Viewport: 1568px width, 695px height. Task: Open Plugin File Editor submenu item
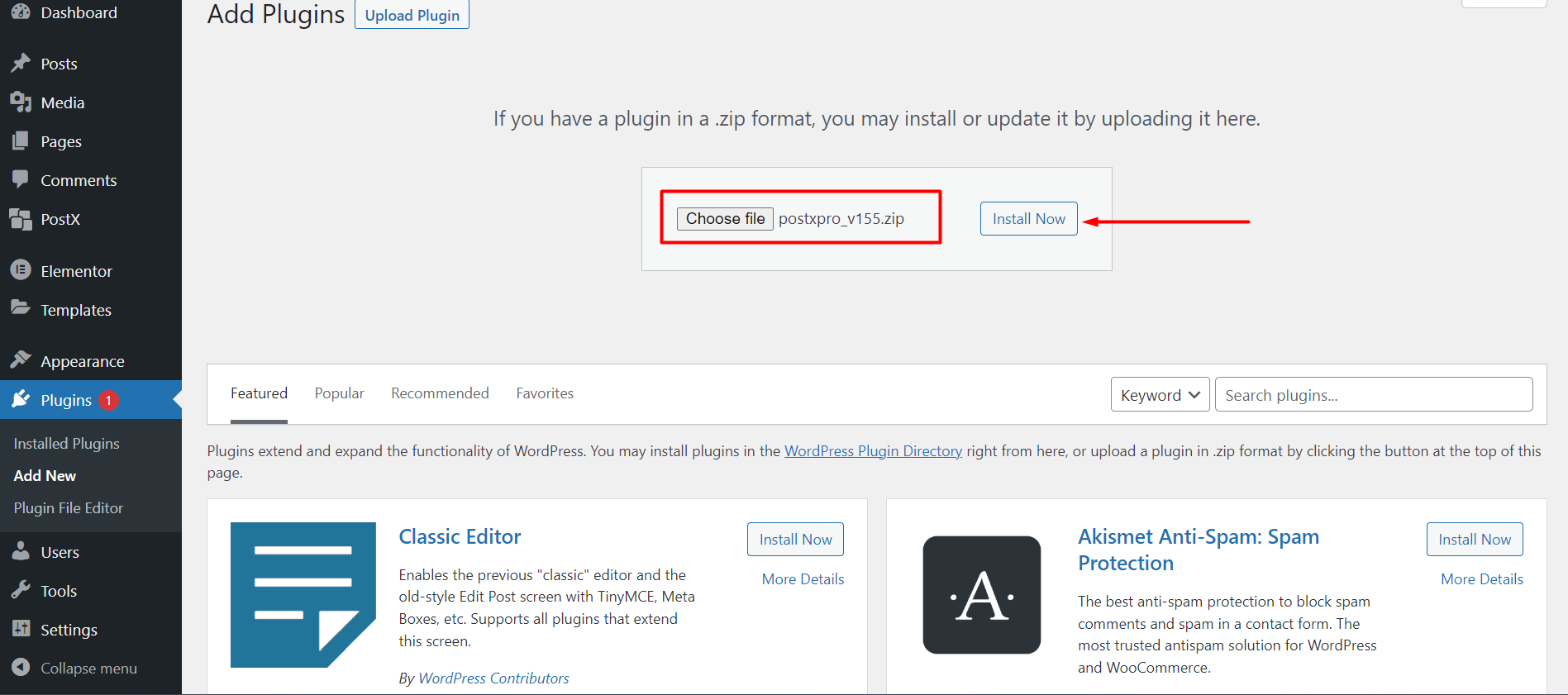coord(69,508)
